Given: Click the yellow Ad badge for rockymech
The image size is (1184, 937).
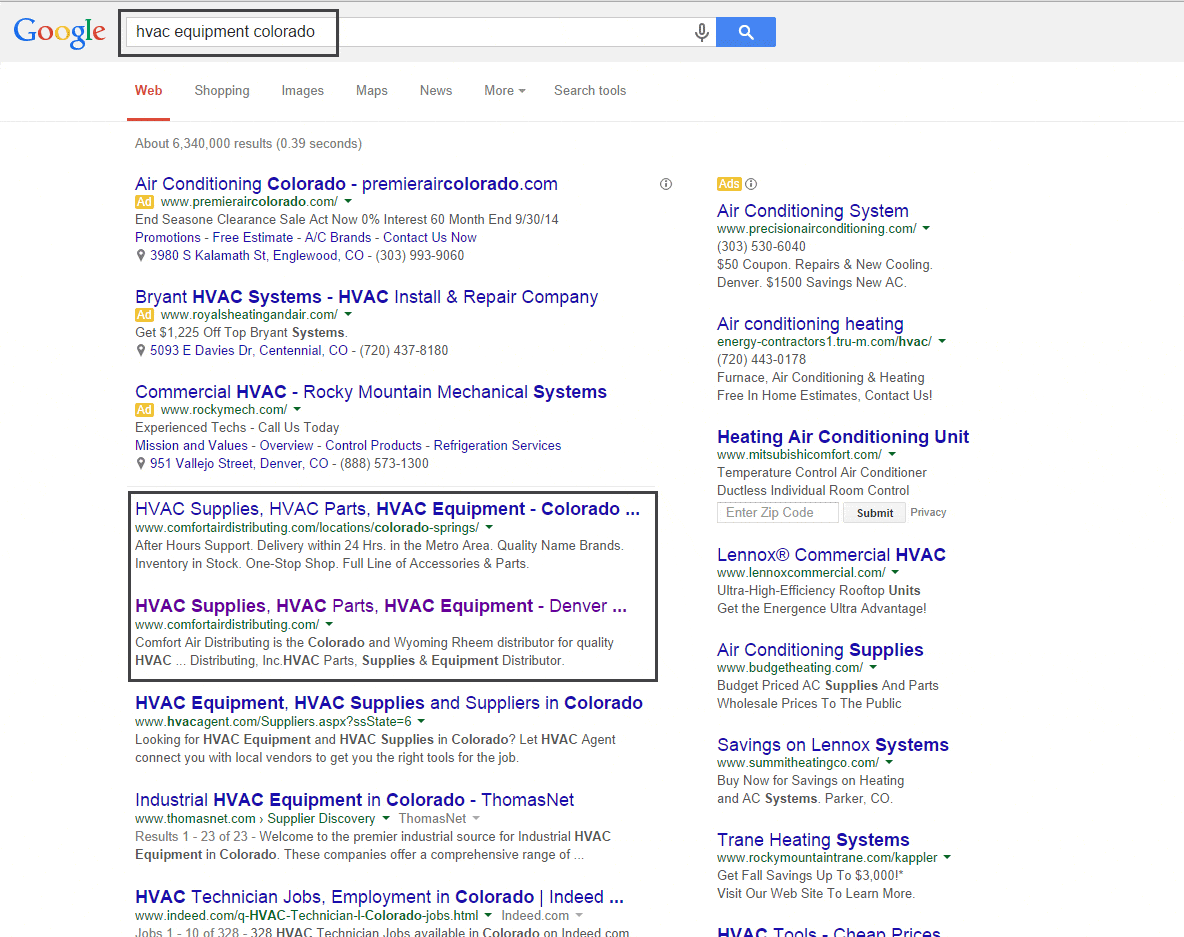Looking at the screenshot, I should (144, 410).
